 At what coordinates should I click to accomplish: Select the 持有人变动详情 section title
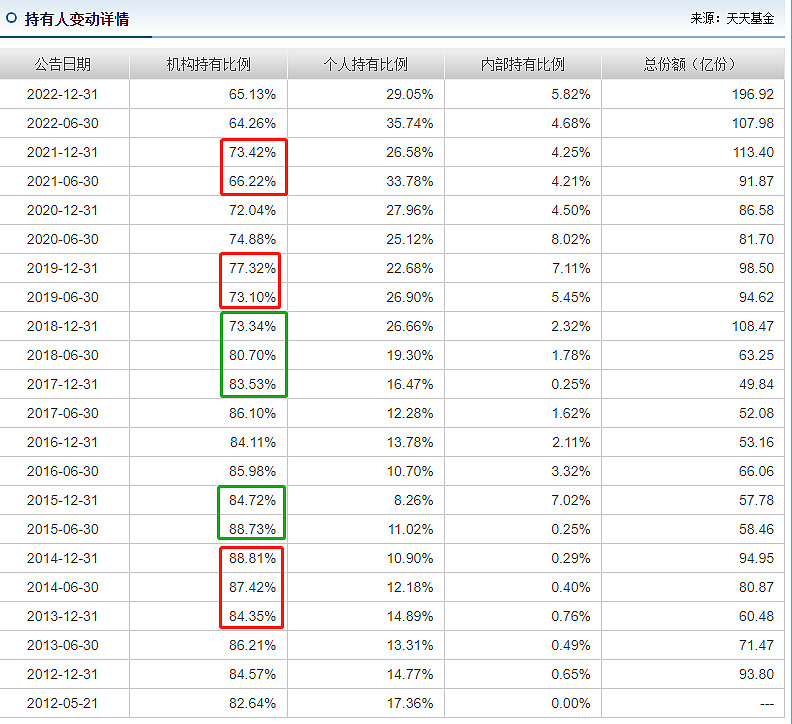click(77, 19)
